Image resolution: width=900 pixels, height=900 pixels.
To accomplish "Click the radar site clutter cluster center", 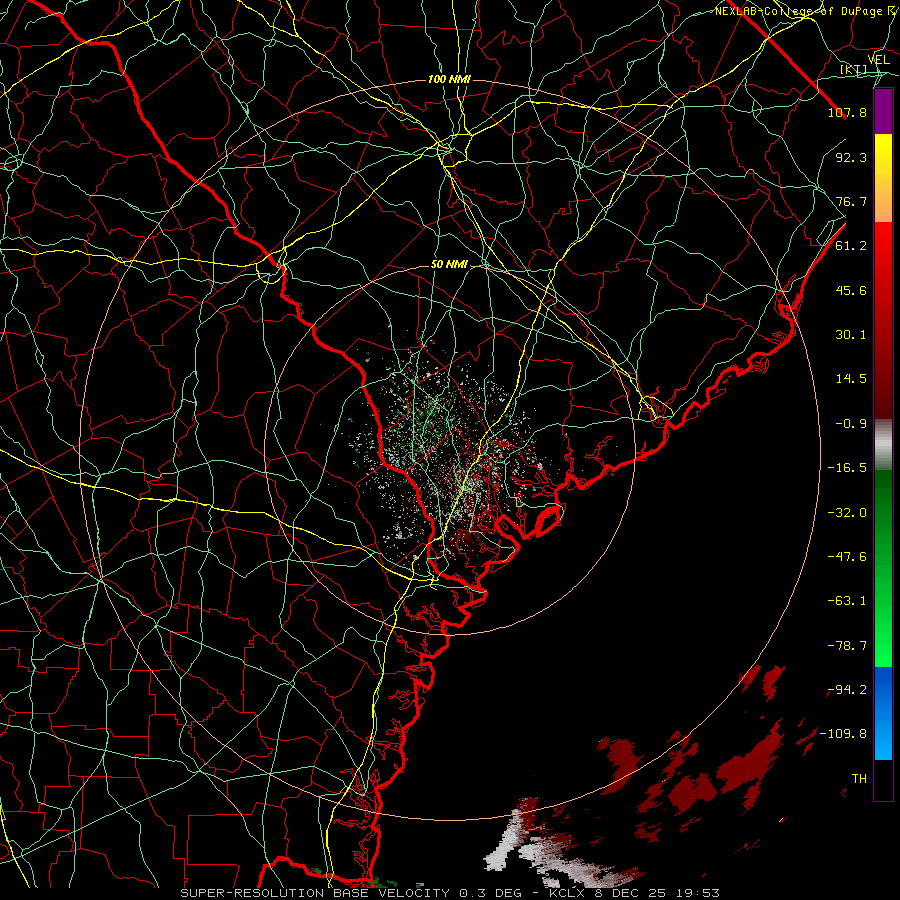I will point(451,451).
